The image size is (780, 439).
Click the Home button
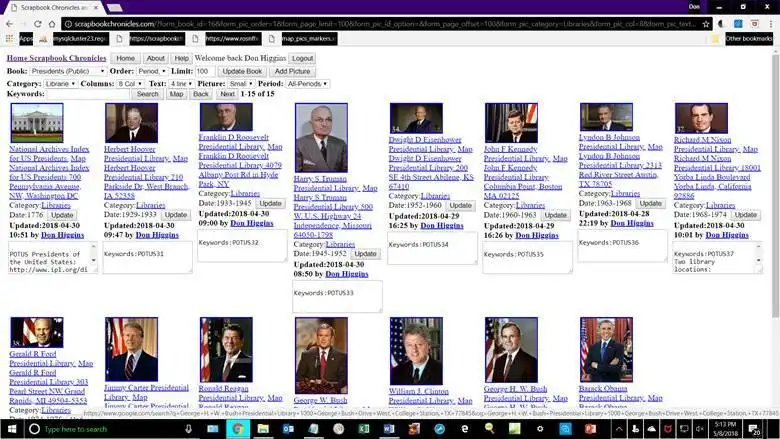click(x=125, y=58)
